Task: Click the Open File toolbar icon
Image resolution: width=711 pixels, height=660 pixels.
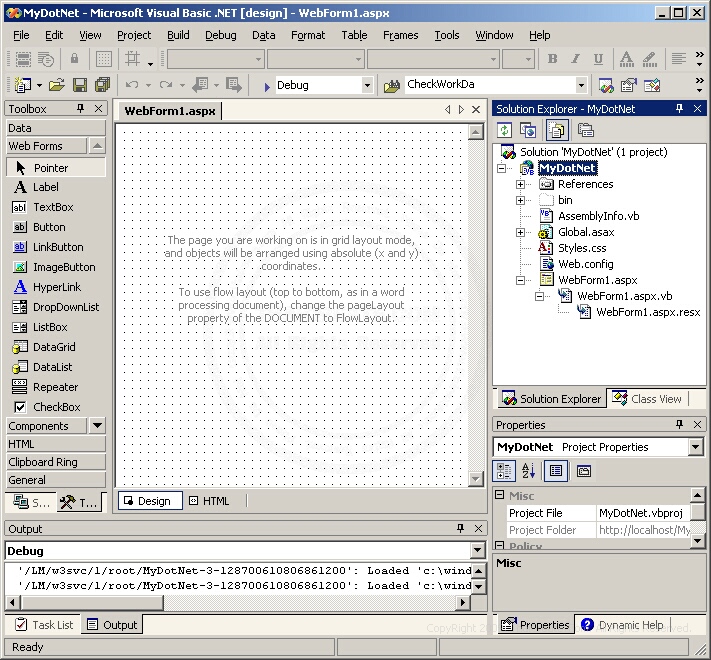Action: tap(57, 85)
